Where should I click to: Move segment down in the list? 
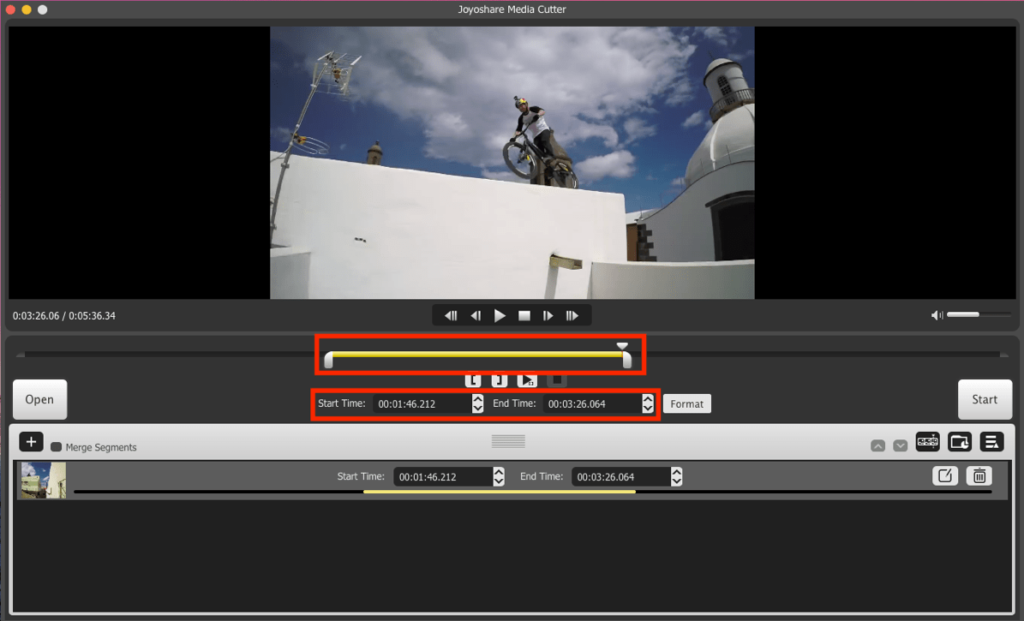click(x=900, y=446)
